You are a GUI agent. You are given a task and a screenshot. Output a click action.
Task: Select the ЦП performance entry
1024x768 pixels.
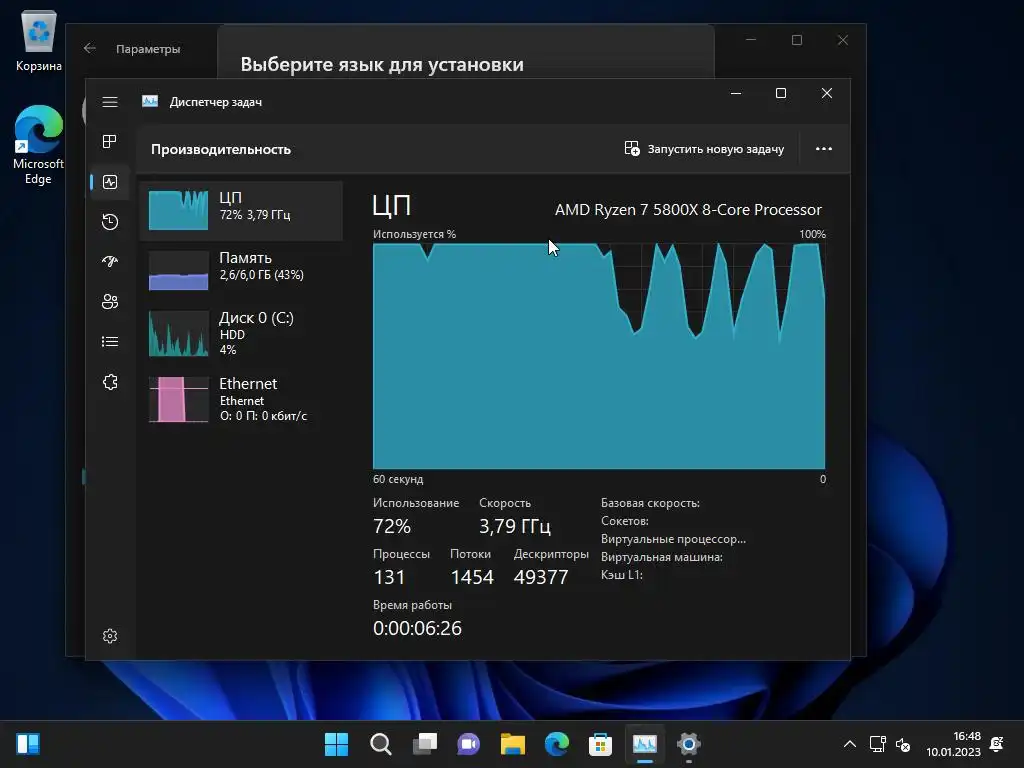(x=241, y=210)
